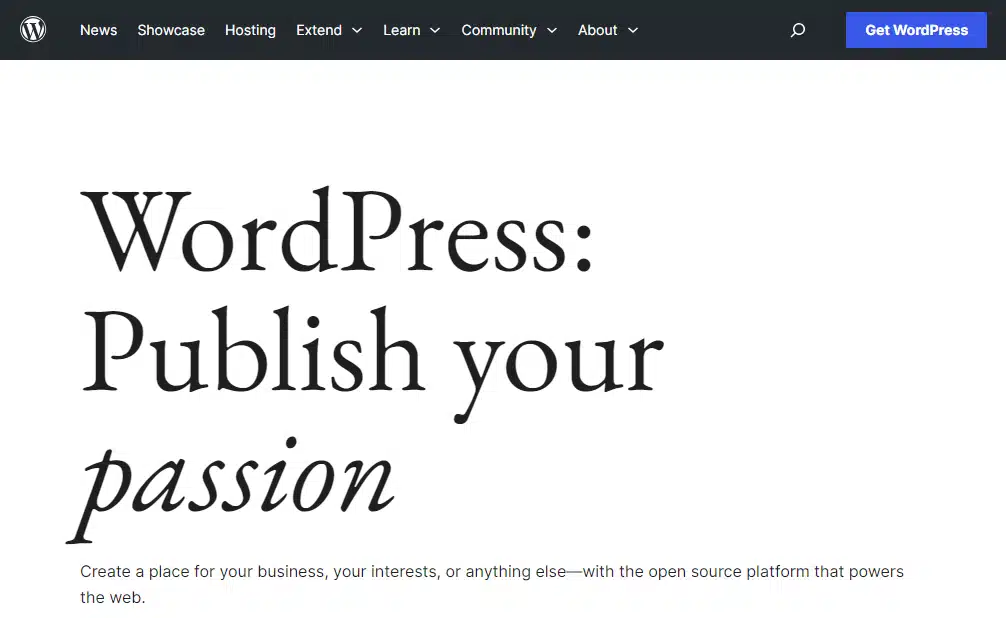The image size is (1006, 618).
Task: Expand the chevron next to Extend
Action: click(357, 30)
